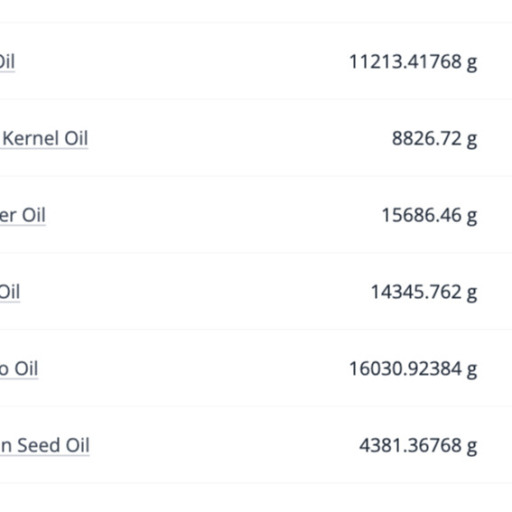Click the blank area below the Seed Oil row
Viewport: 512px width, 512px height.
click(x=256, y=498)
